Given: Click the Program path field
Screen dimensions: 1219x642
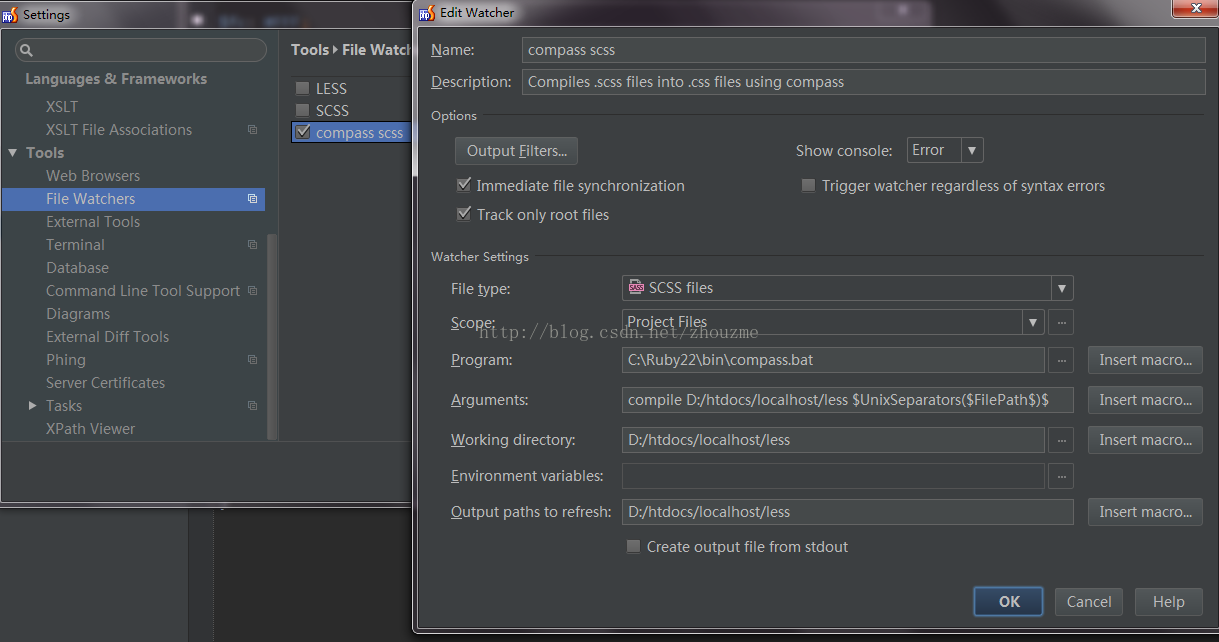Looking at the screenshot, I should (x=833, y=360).
